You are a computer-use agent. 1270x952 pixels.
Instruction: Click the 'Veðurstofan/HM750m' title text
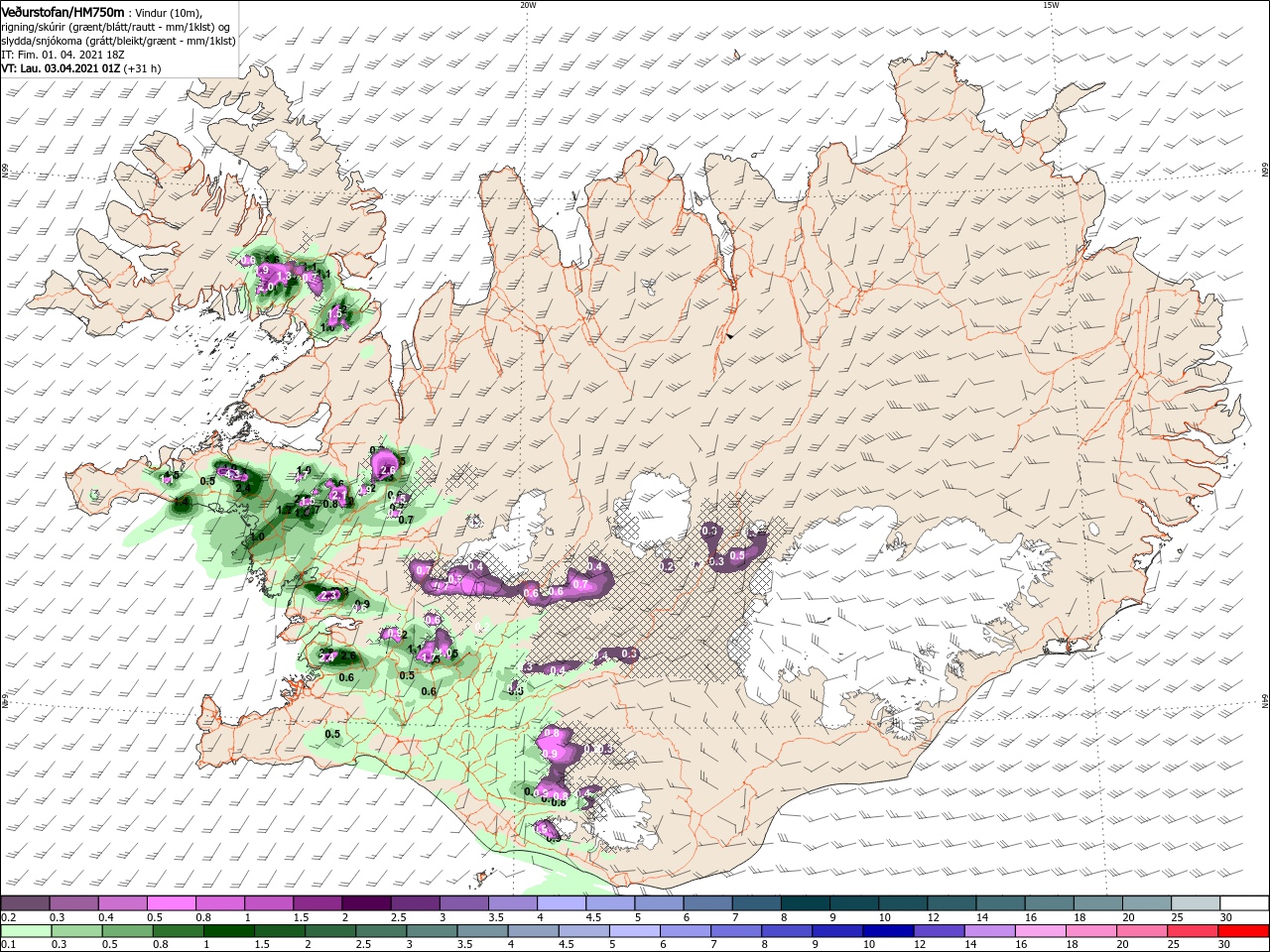pyautogui.click(x=63, y=12)
